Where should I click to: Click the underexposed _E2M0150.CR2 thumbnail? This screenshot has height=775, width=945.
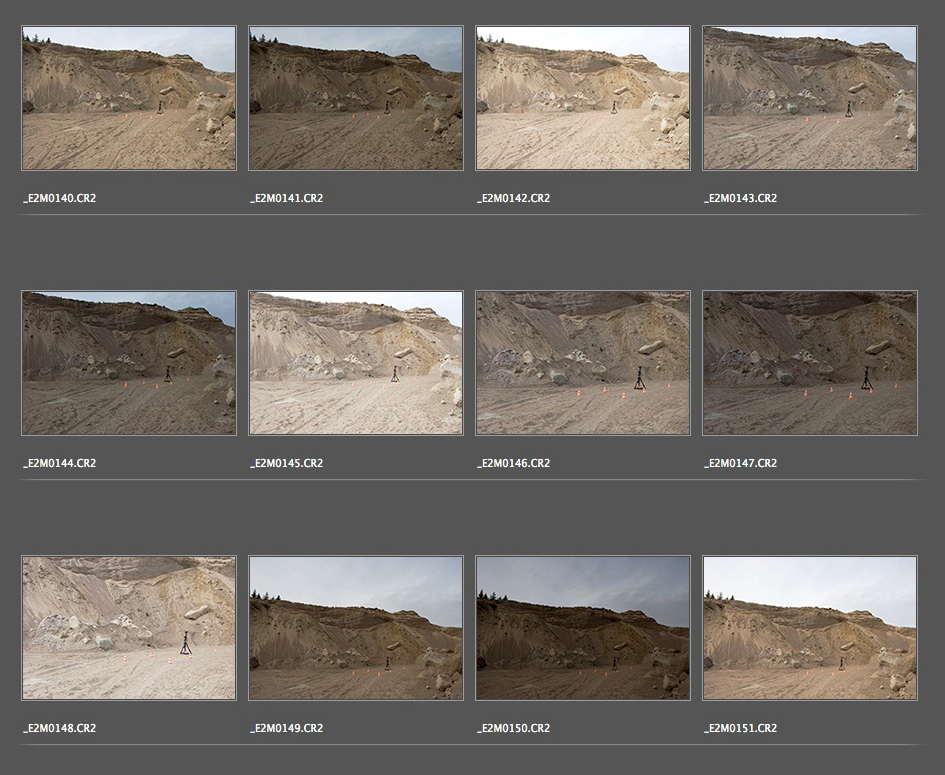[x=583, y=628]
